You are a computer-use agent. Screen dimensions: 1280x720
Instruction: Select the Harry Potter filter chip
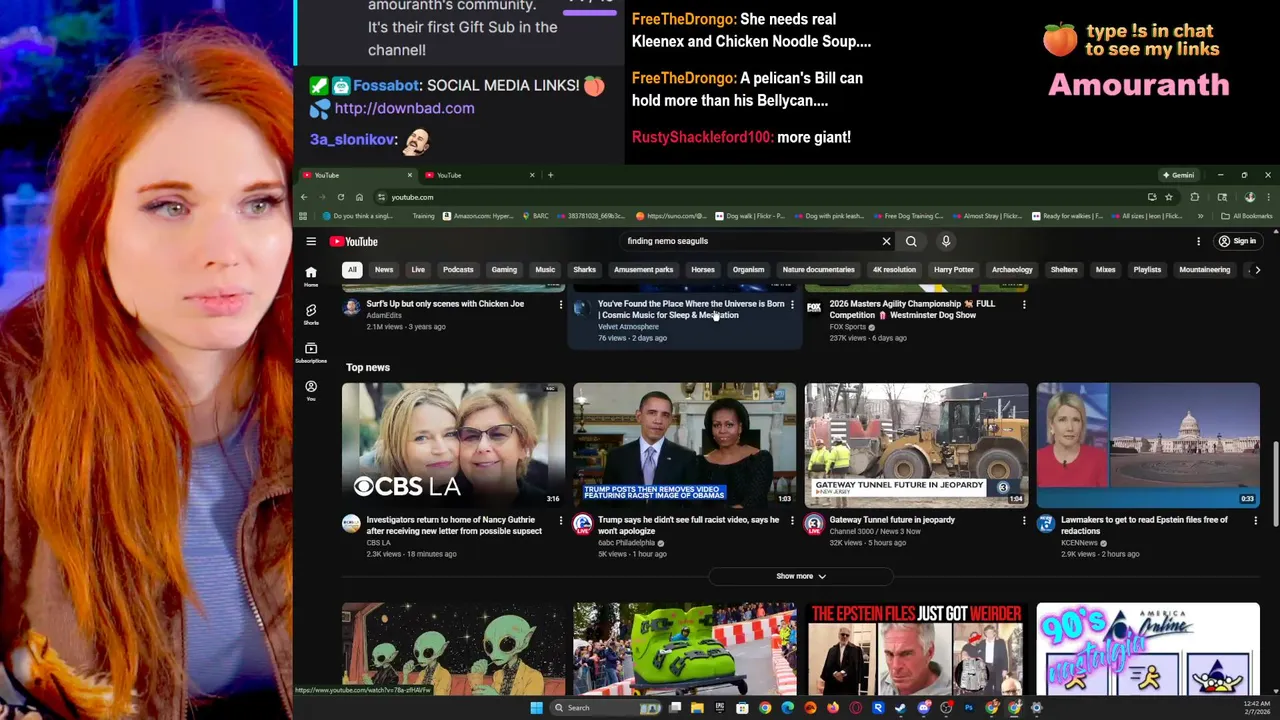coord(953,269)
